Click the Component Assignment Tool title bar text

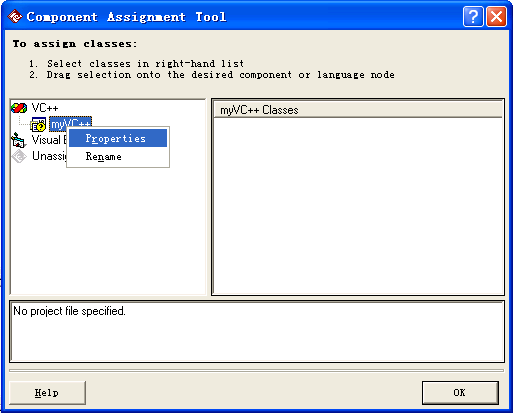click(126, 17)
